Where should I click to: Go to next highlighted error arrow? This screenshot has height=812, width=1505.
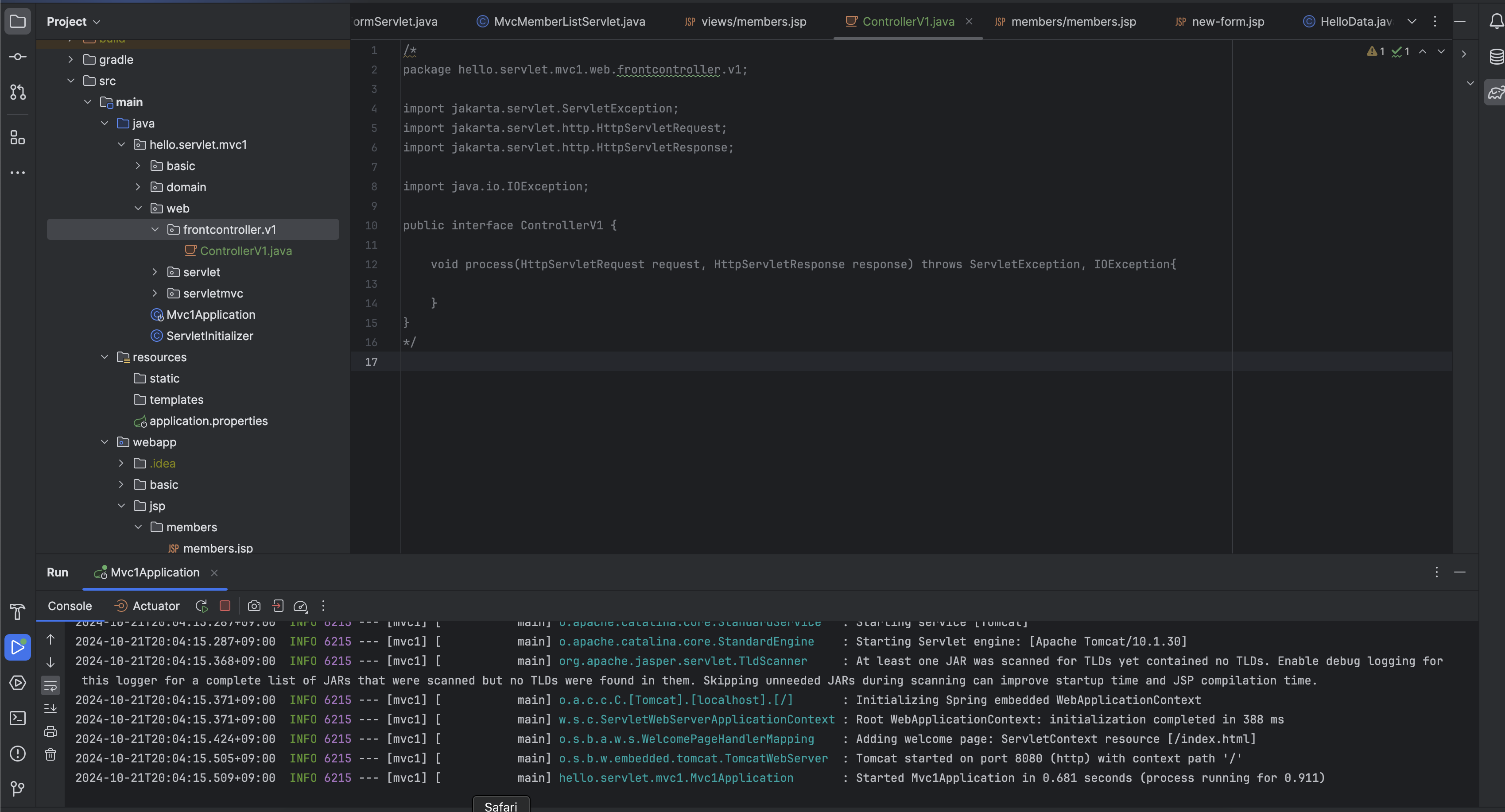click(1441, 51)
